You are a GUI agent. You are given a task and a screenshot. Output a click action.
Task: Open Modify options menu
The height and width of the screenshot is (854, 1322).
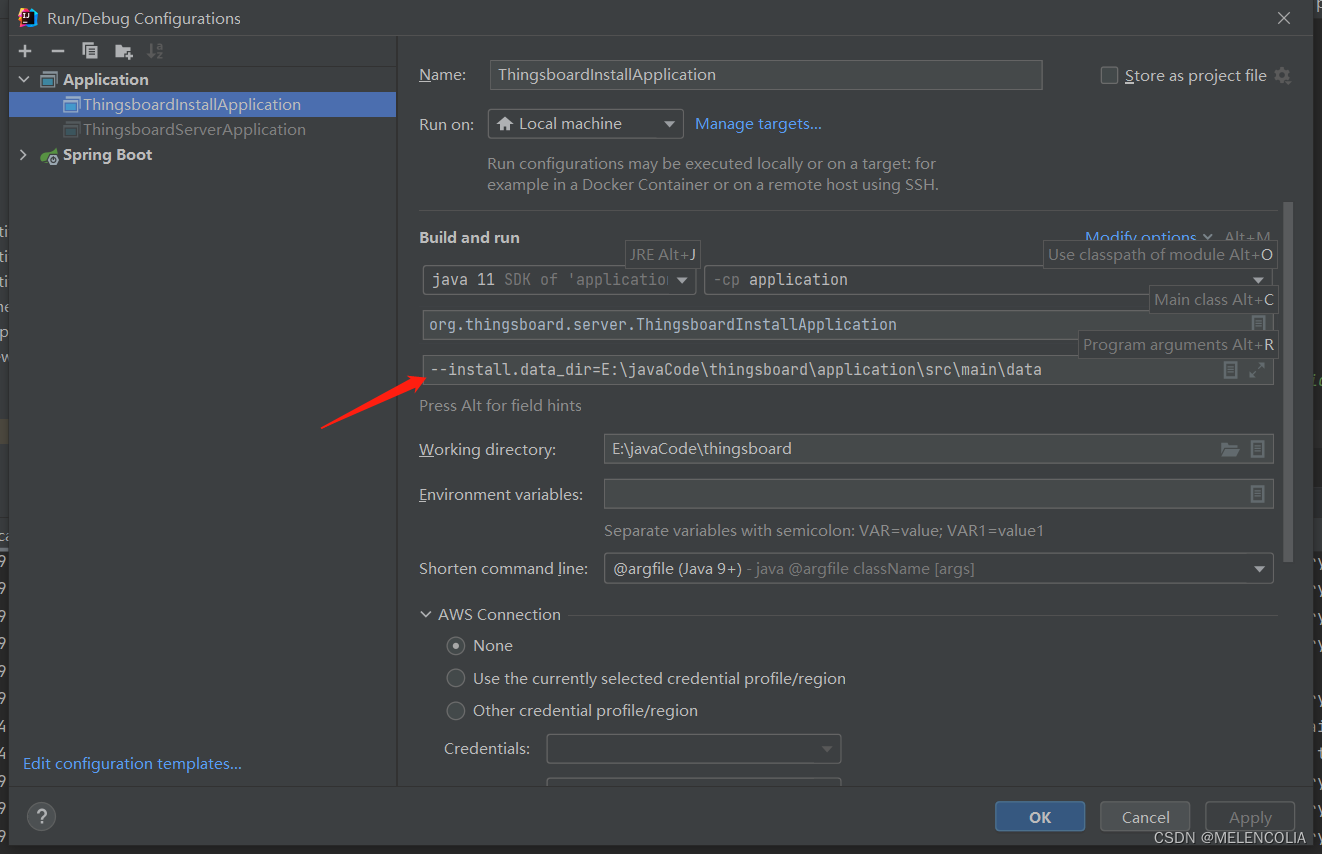(x=1148, y=237)
